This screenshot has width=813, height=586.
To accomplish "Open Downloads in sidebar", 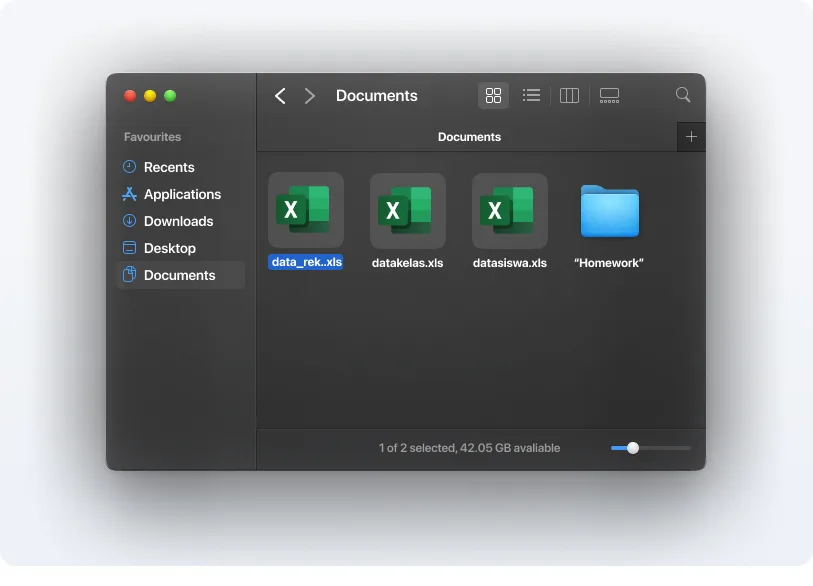I will pos(181,221).
